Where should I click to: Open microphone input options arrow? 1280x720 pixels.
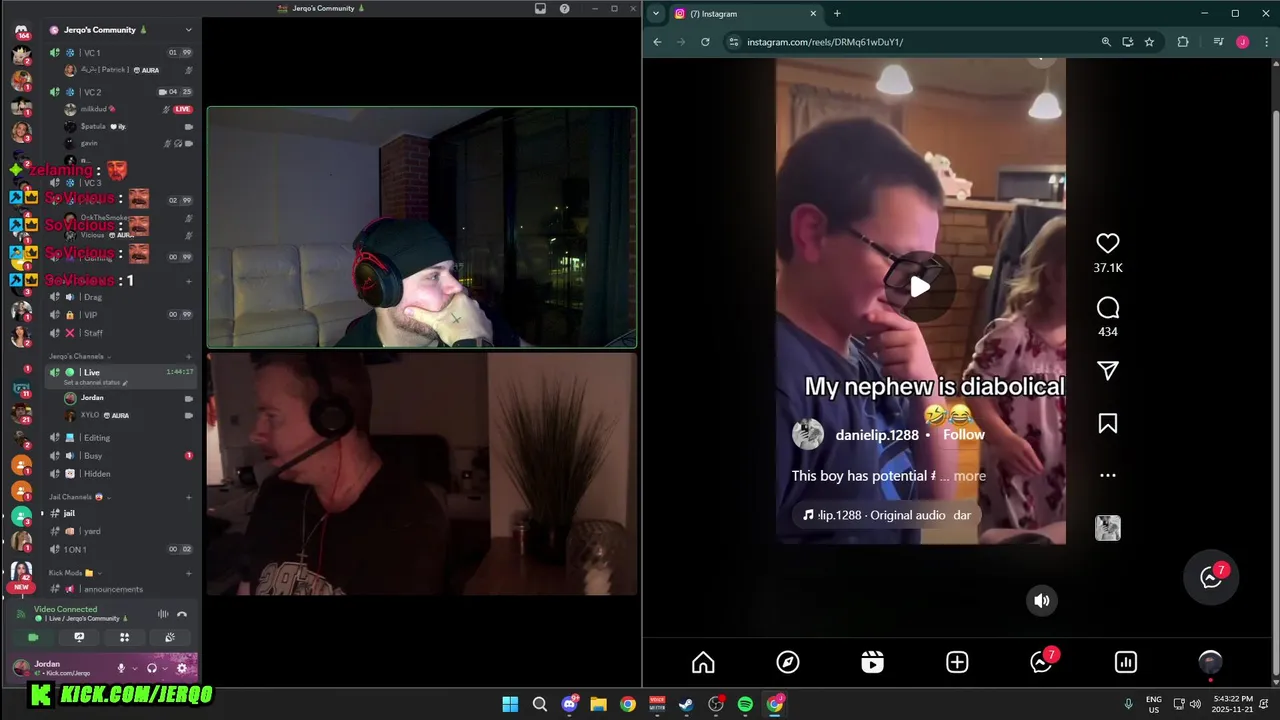click(x=134, y=668)
